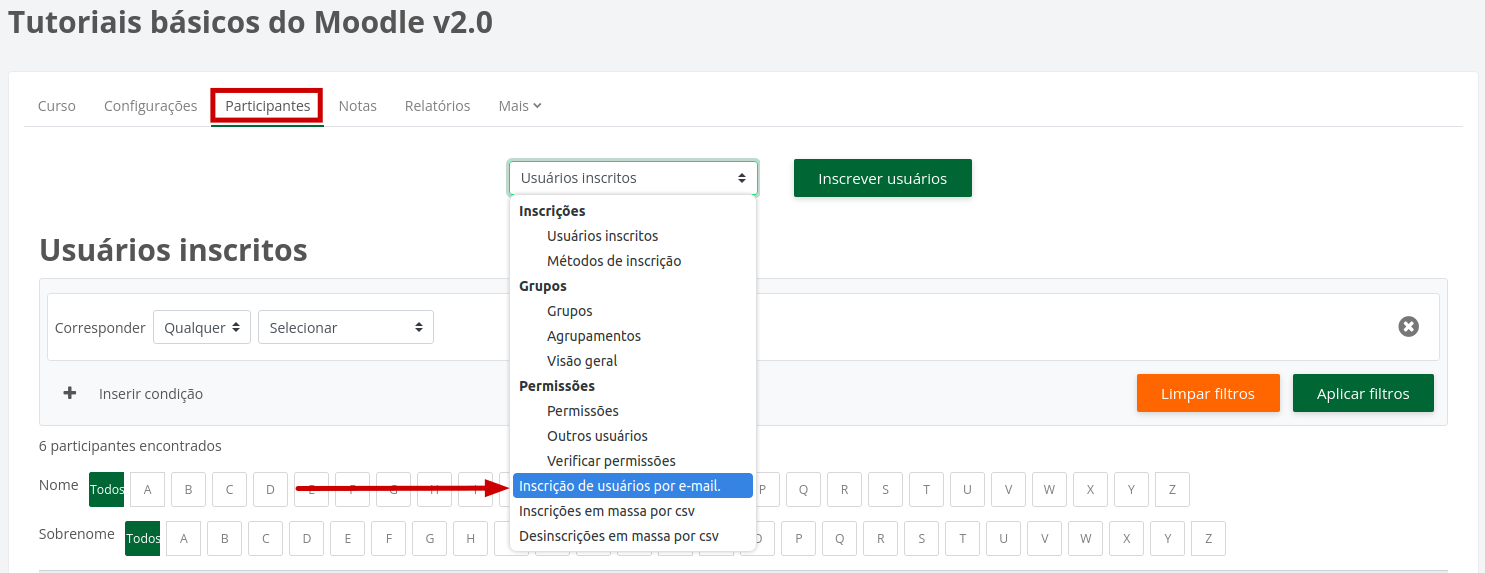Filter Sobrenome by letter R
Viewport: 1485px width, 573px height.
pos(881,538)
